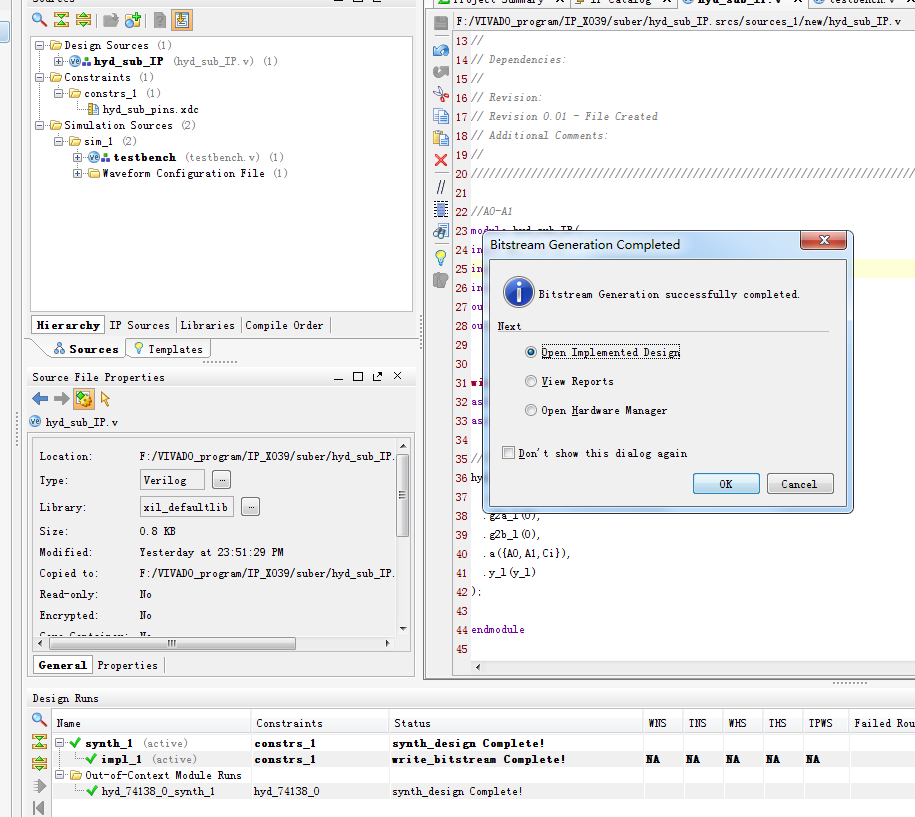
Task: Select the View Reports radio button
Action: click(531, 381)
